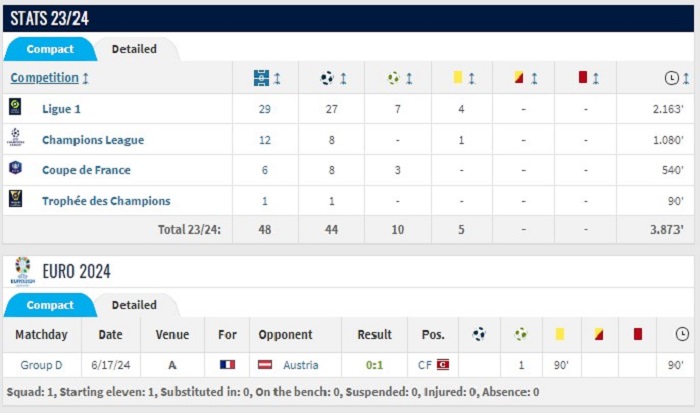Sort by goals soccer ball icon
Viewport: 700px width, 413px height.
[x=327, y=78]
